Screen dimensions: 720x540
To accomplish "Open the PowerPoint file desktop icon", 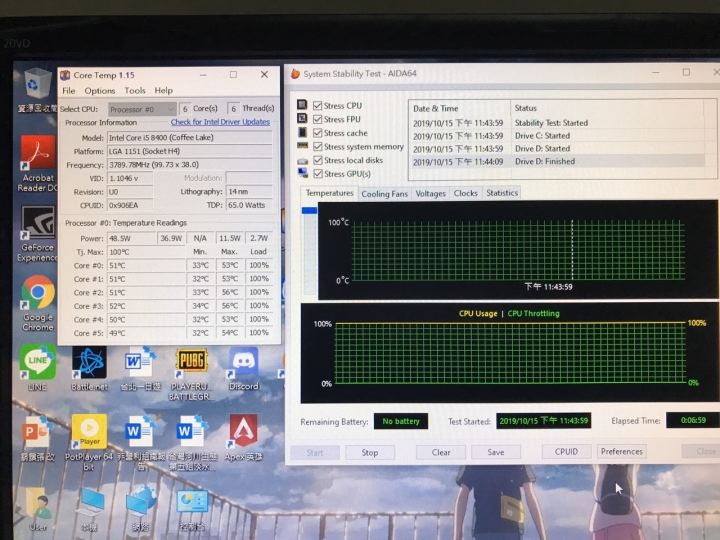I will 37,437.
